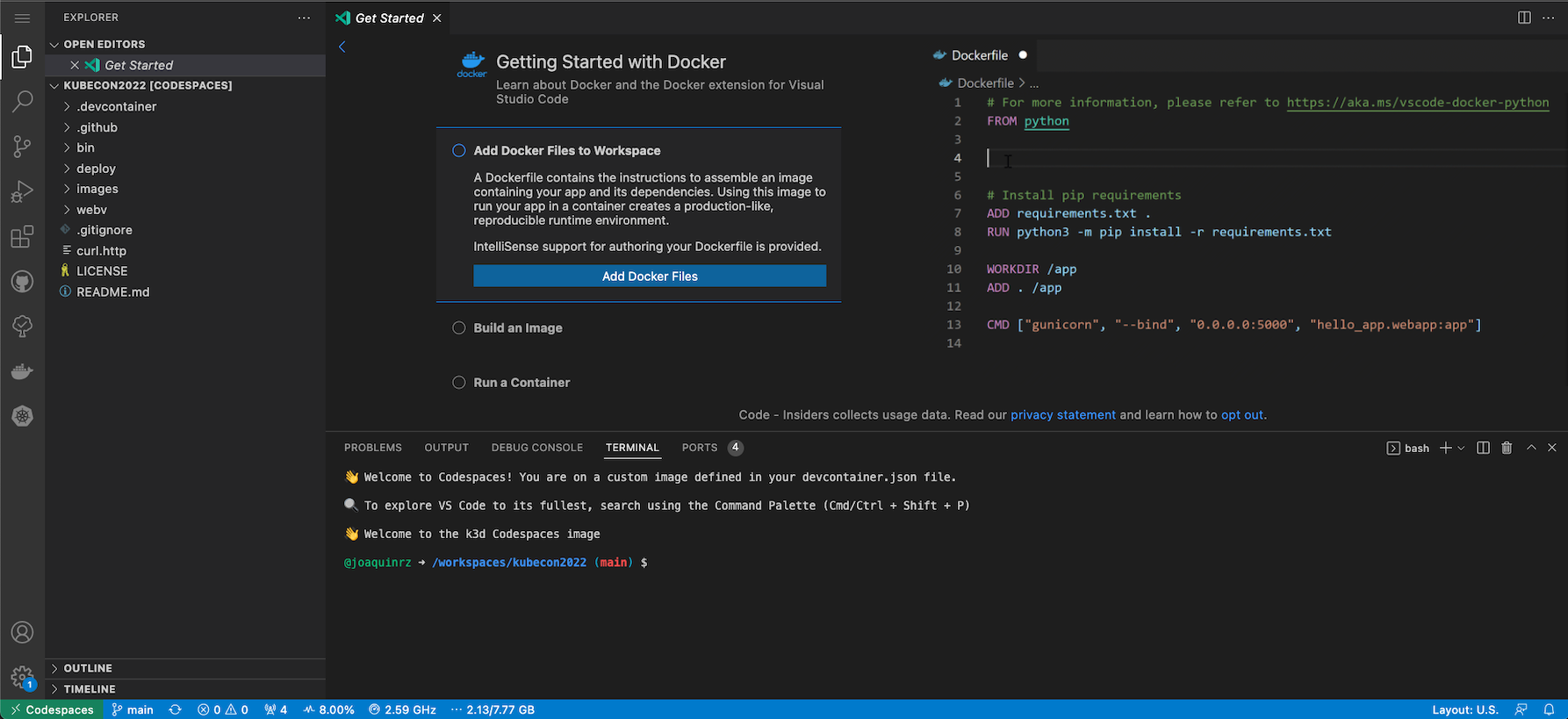Open the hamburger application menu
This screenshot has width=1568, height=719.
(23, 18)
